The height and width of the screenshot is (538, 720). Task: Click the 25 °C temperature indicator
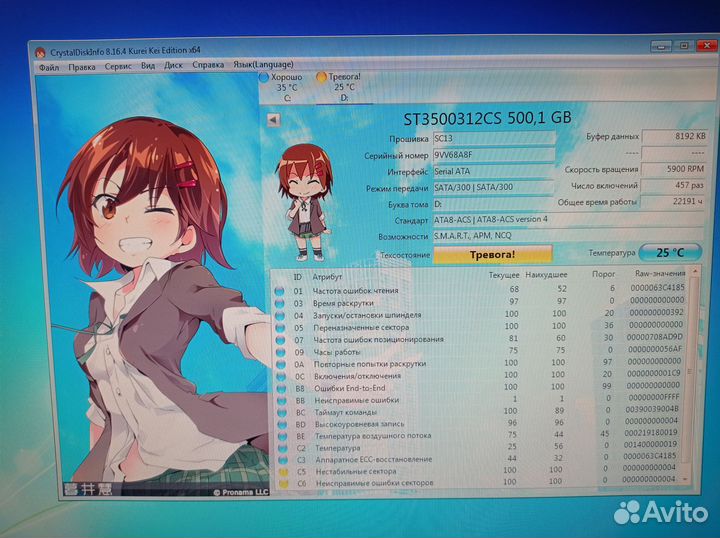click(x=670, y=252)
